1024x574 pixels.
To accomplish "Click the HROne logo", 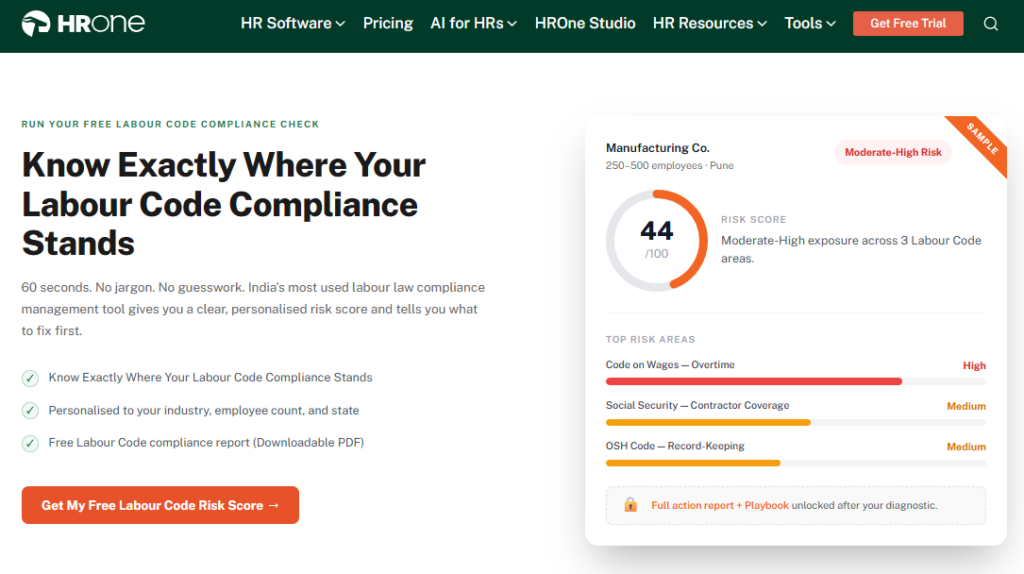I will click(83, 24).
